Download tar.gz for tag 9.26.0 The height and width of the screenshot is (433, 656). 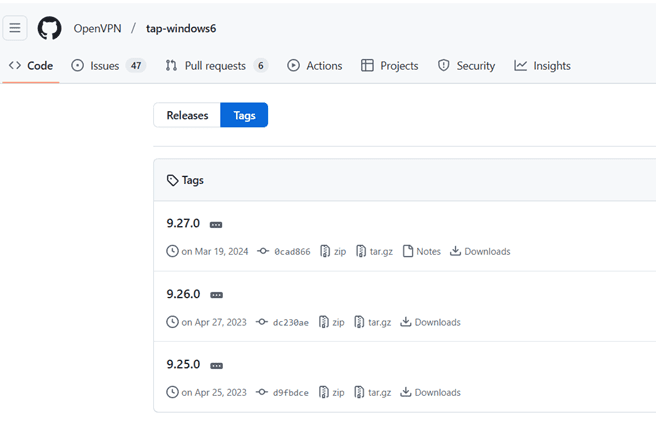coord(373,322)
